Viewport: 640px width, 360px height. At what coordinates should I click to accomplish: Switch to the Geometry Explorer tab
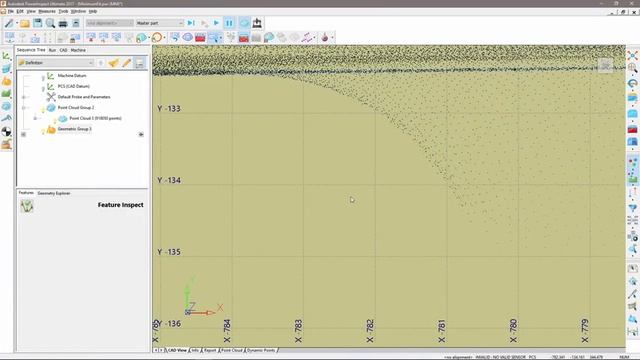(54, 193)
